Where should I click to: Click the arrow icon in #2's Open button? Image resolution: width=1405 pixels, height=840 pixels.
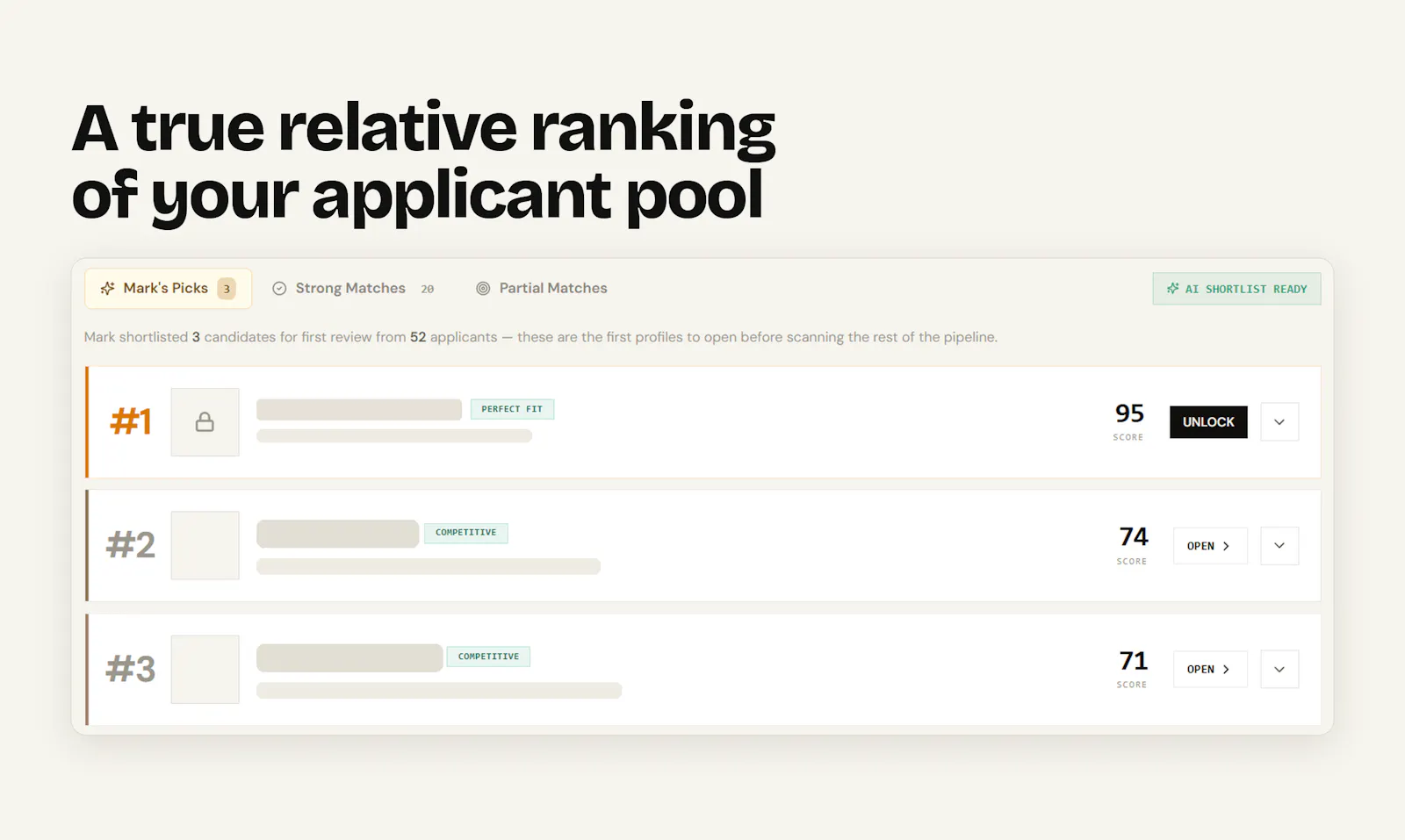tap(1226, 546)
